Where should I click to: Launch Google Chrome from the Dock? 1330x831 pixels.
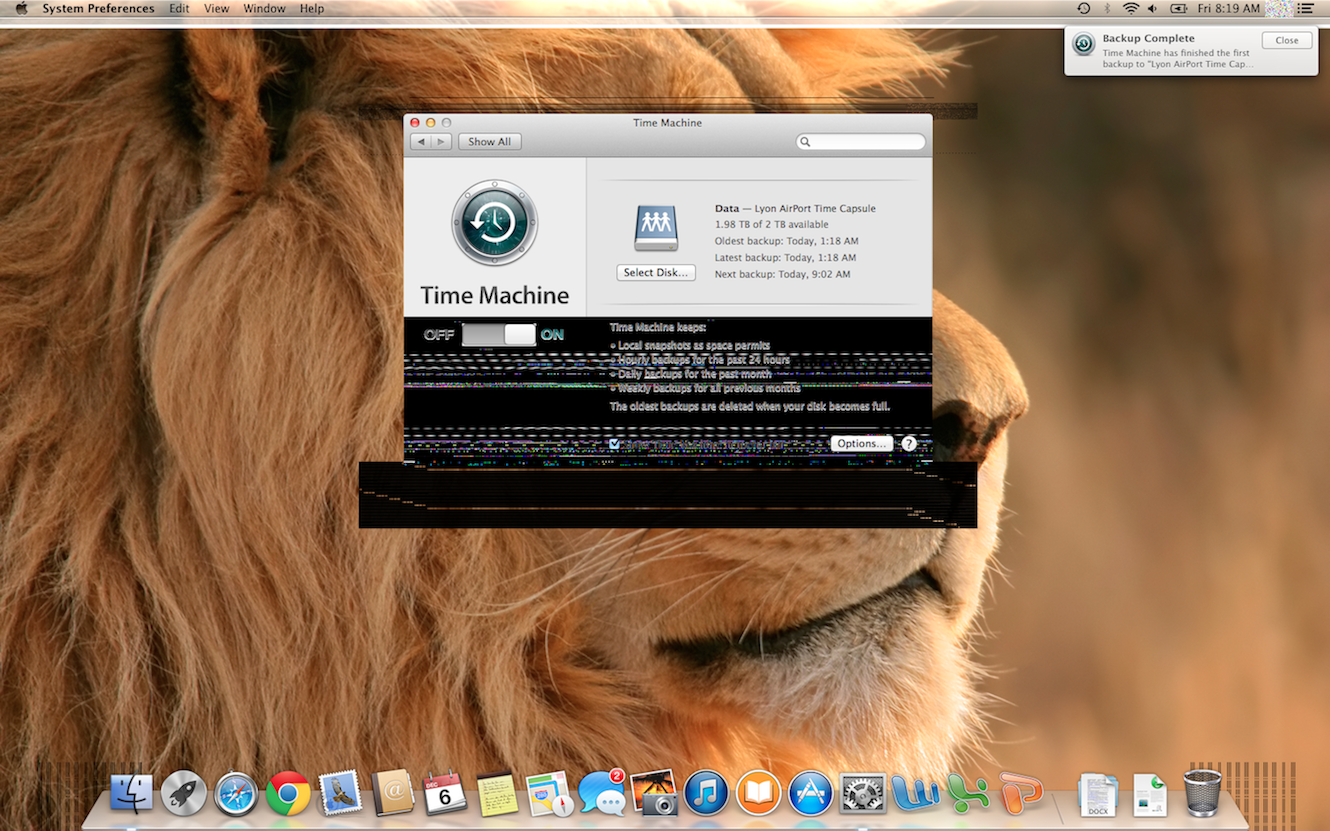(x=288, y=793)
